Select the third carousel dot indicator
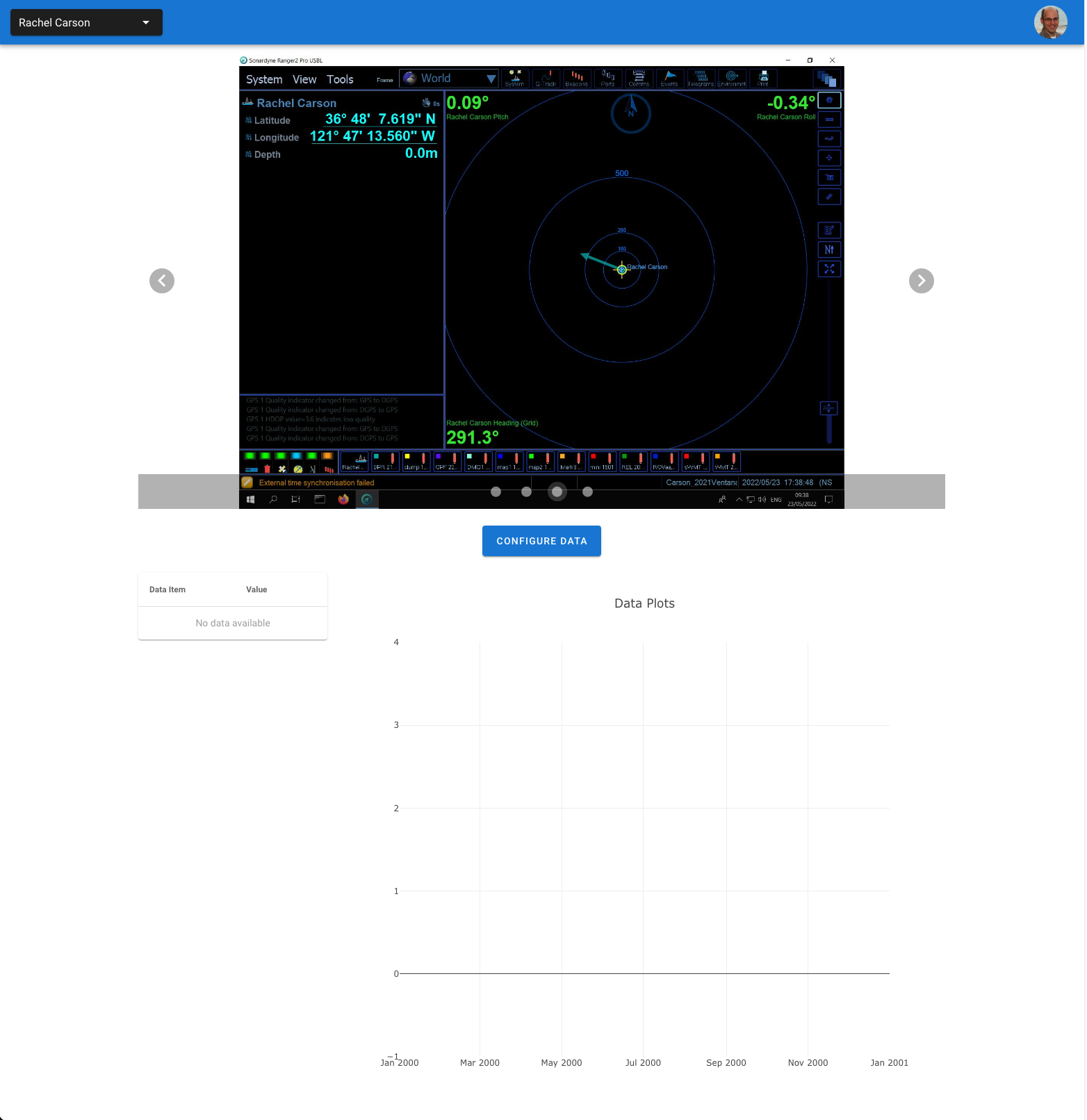 557,492
